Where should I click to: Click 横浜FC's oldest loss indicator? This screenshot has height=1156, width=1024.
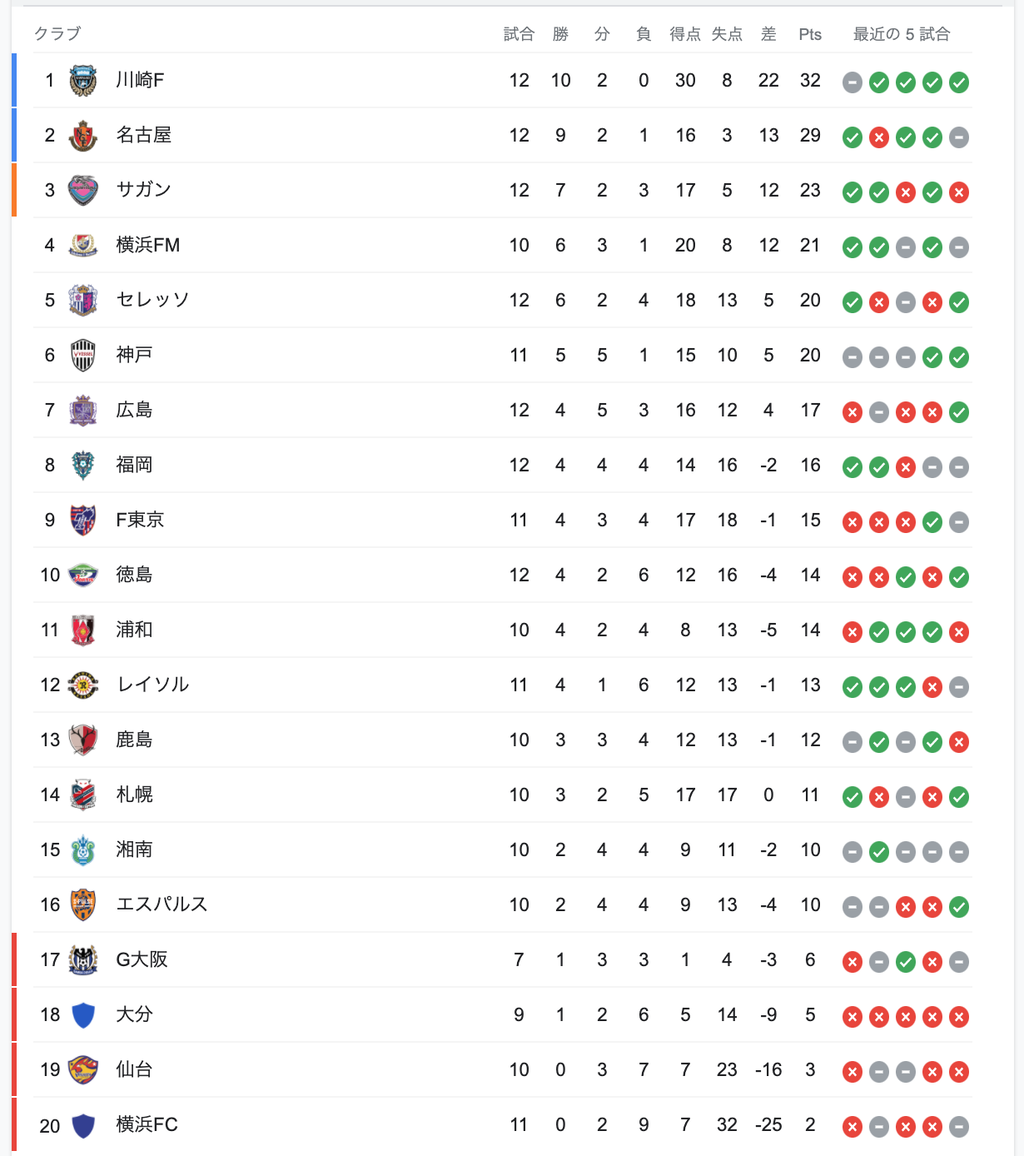coord(852,1127)
